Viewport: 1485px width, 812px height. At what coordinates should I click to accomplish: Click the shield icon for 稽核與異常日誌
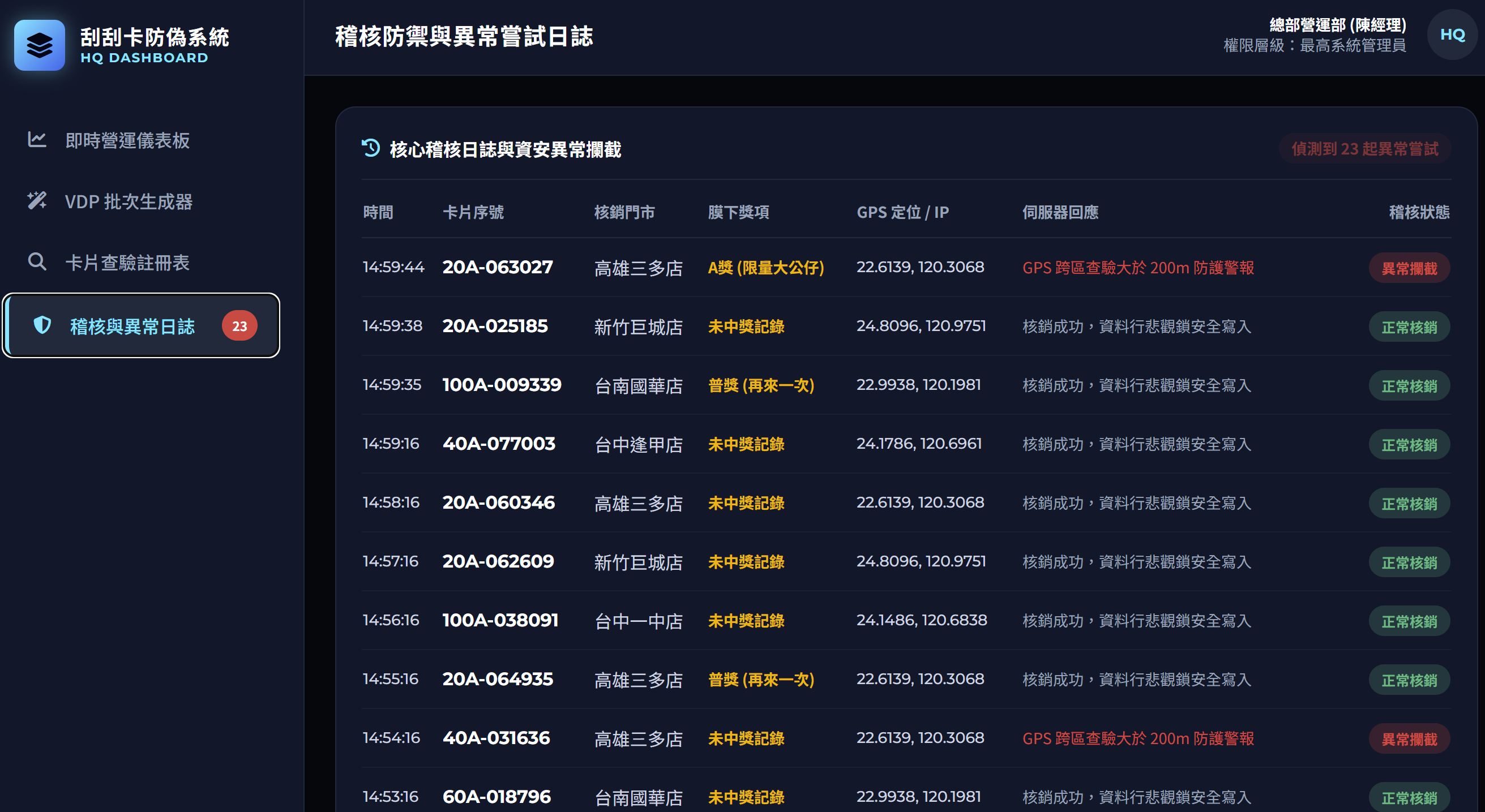point(42,325)
